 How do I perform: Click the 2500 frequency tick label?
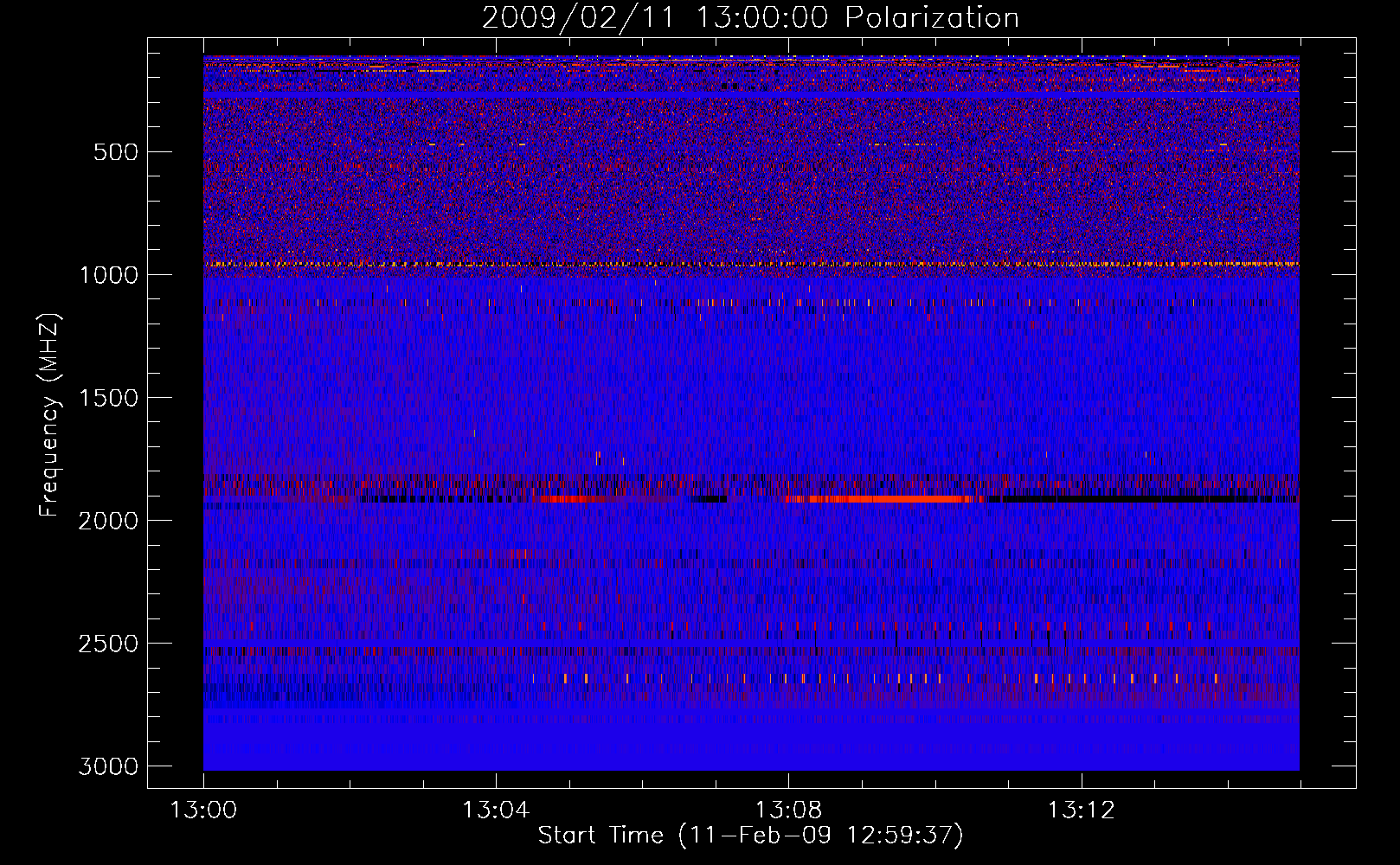coord(109,644)
